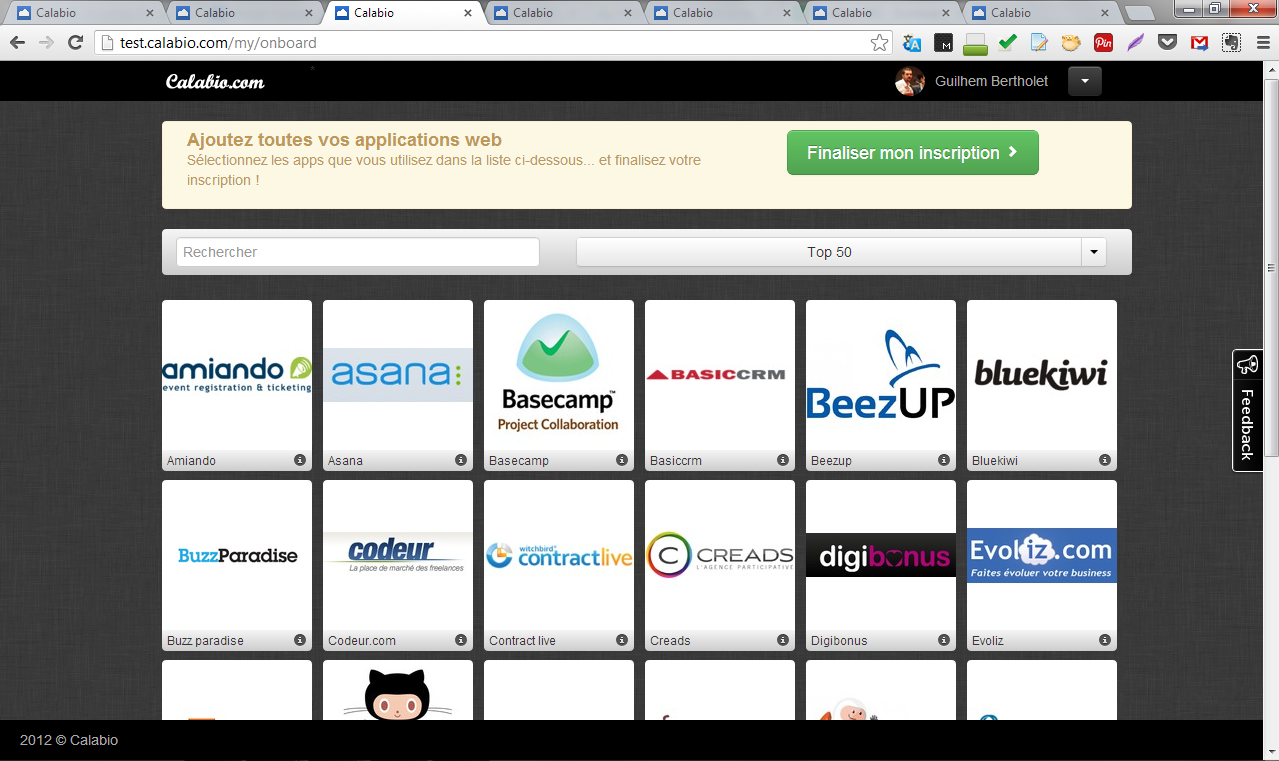Screen dimensions: 1279x761
Task: Click the info icon on Amiando tile
Action: [300, 460]
